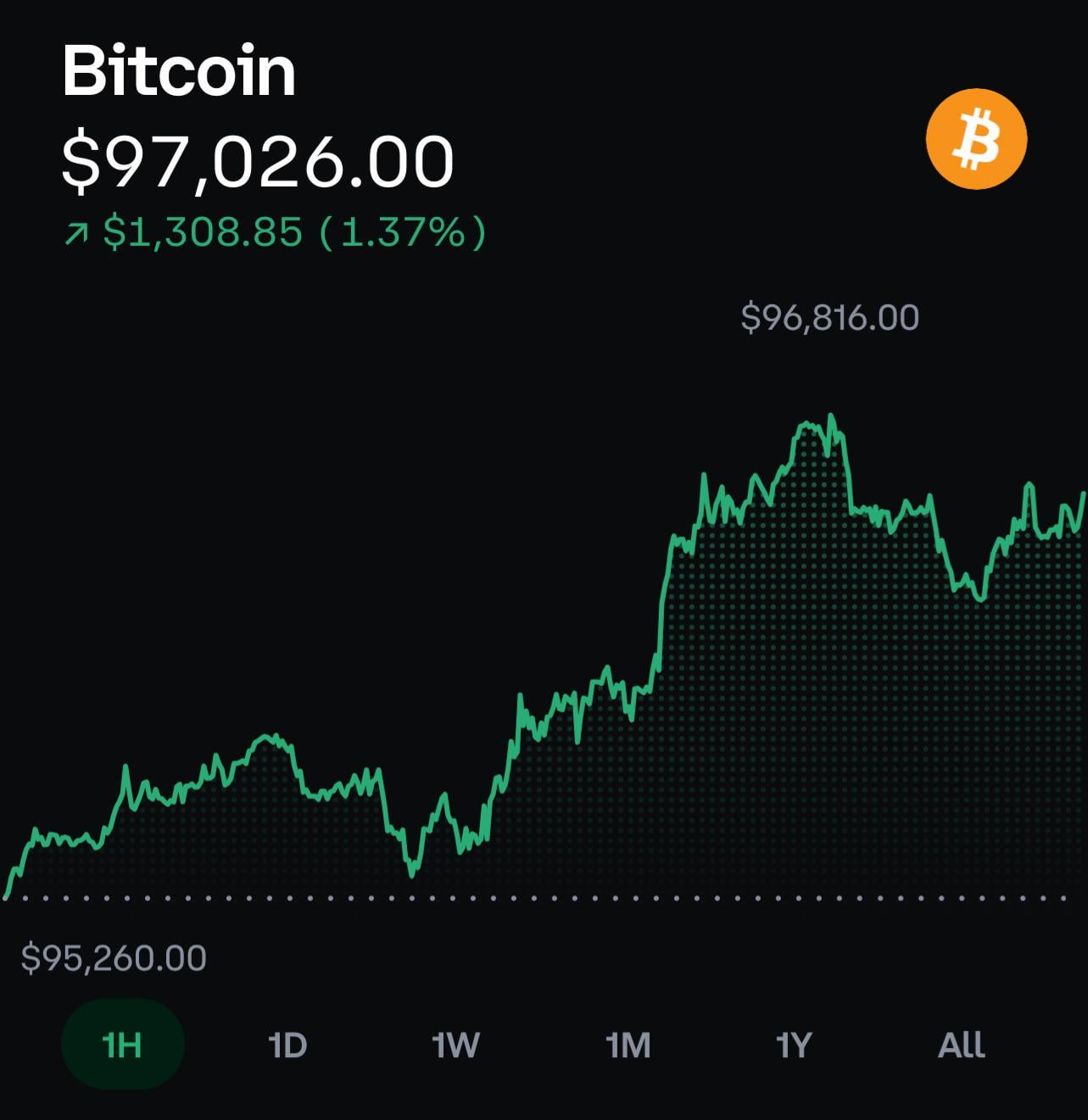The width and height of the screenshot is (1088, 1120).
Task: Click the sharp dip before the big rally
Action: tap(413, 872)
